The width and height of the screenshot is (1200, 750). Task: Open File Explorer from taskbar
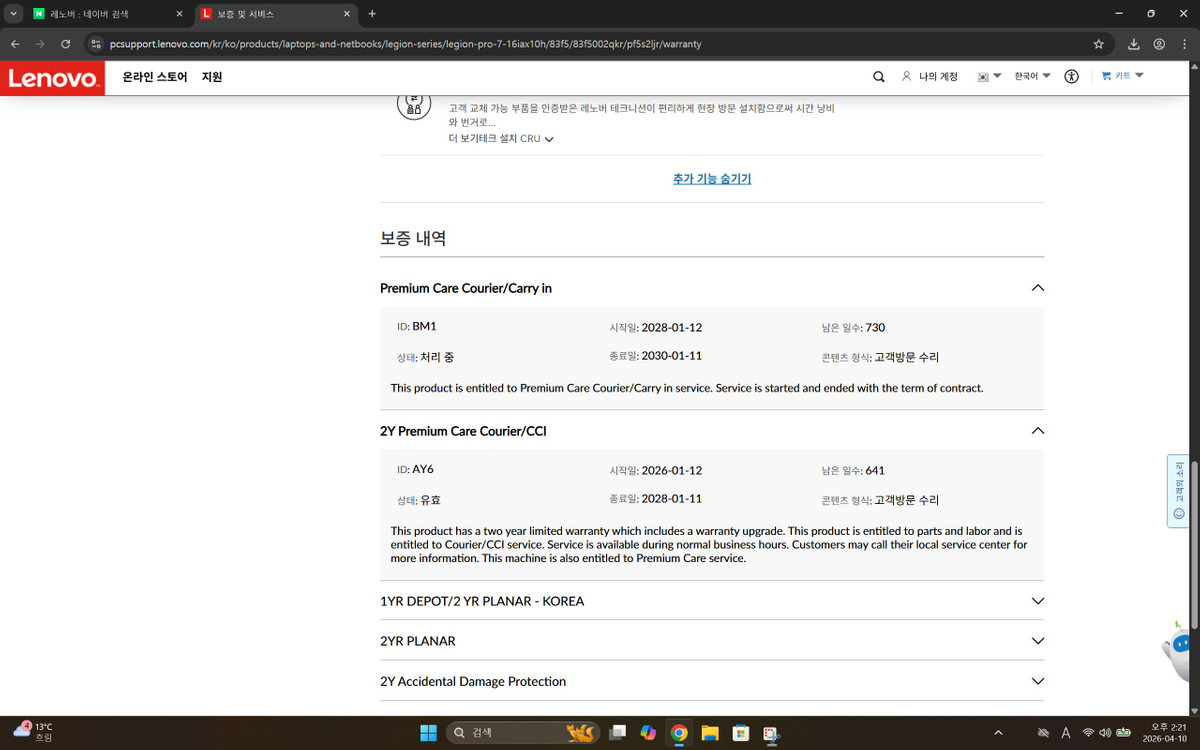(x=710, y=733)
